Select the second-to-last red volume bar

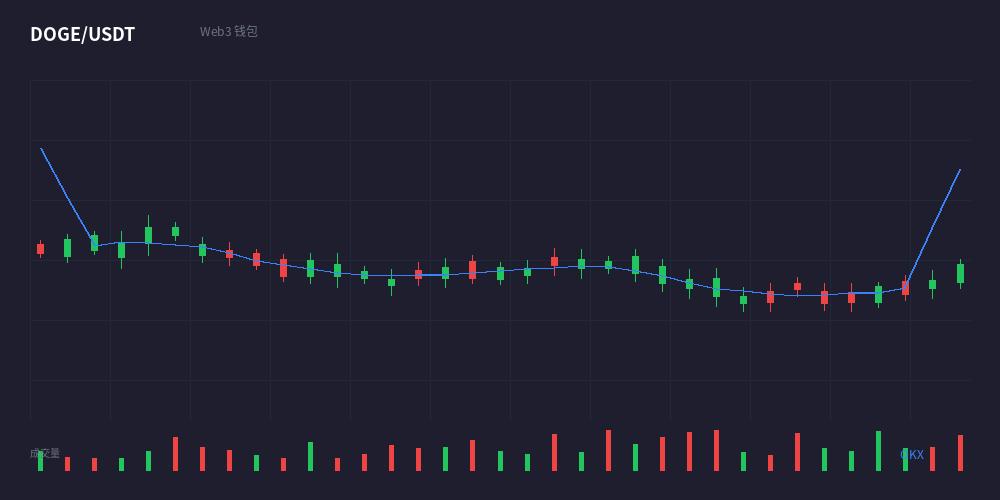coord(932,459)
